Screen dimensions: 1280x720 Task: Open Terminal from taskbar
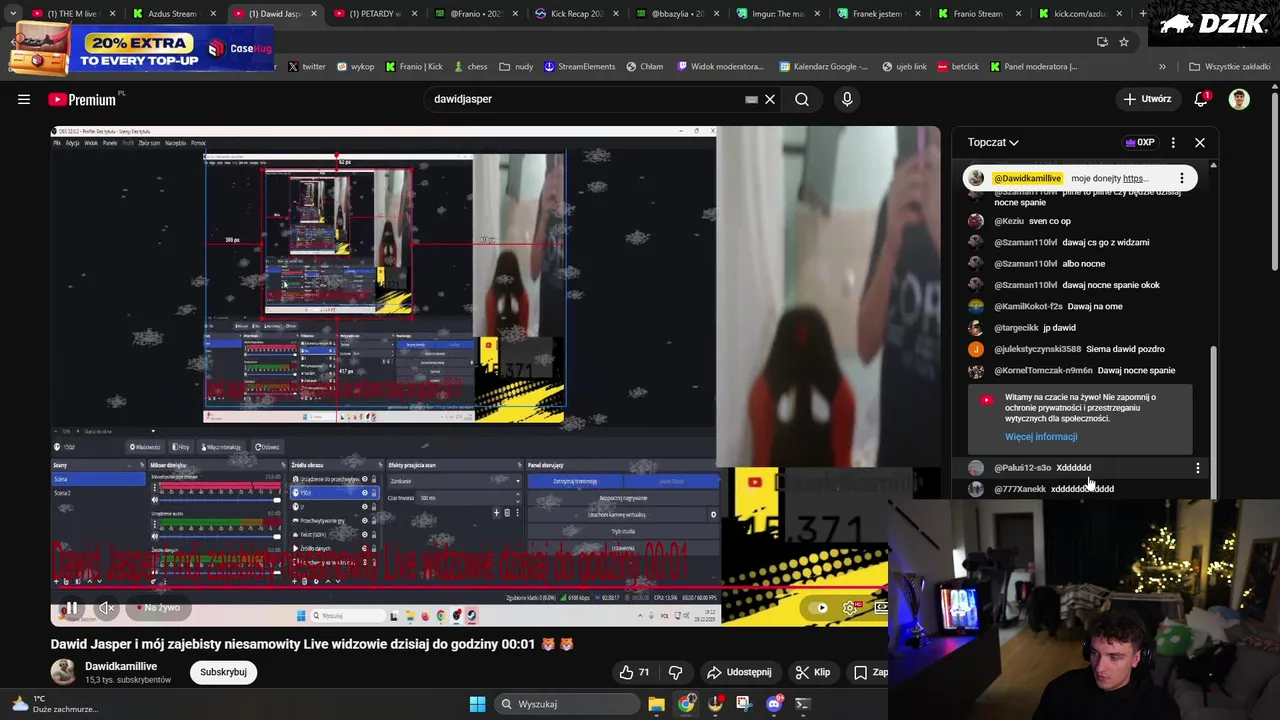[802, 704]
